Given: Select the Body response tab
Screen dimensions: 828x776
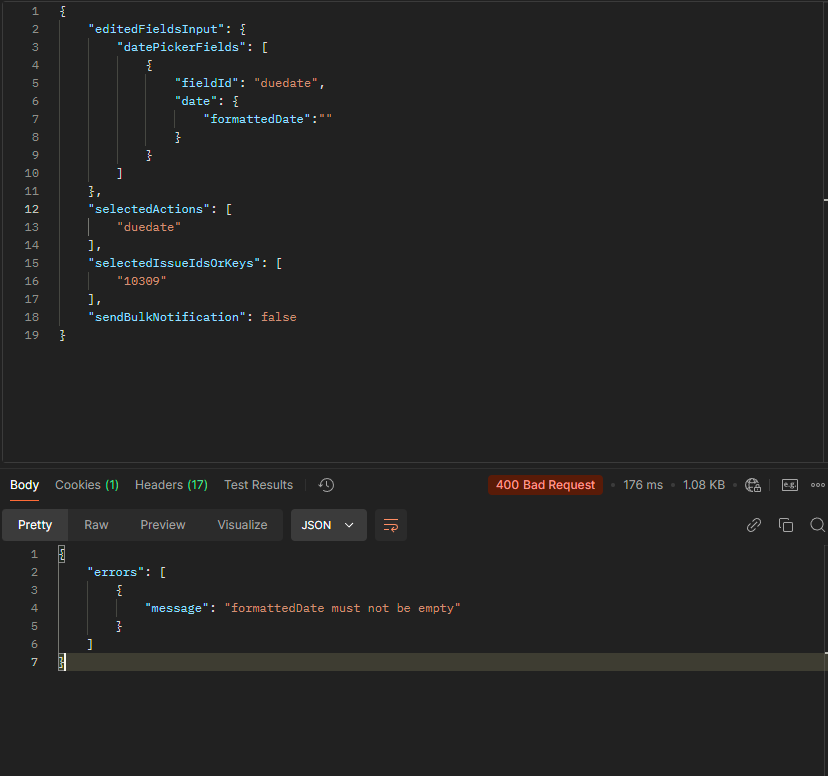Looking at the screenshot, I should click(x=24, y=485).
